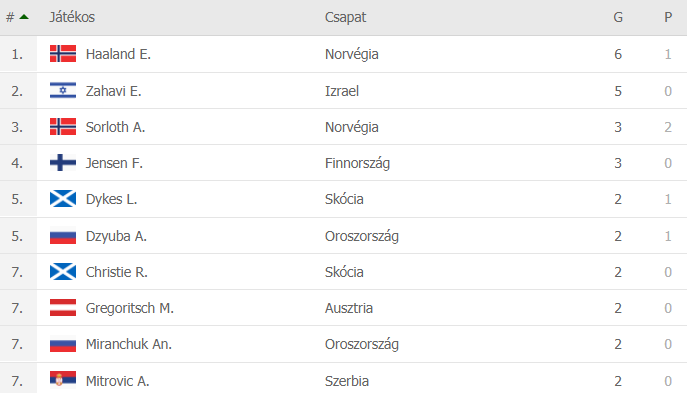Click the Austria flag beside Gregoritsch M.
Image resolution: width=687 pixels, height=393 pixels.
tap(63, 308)
